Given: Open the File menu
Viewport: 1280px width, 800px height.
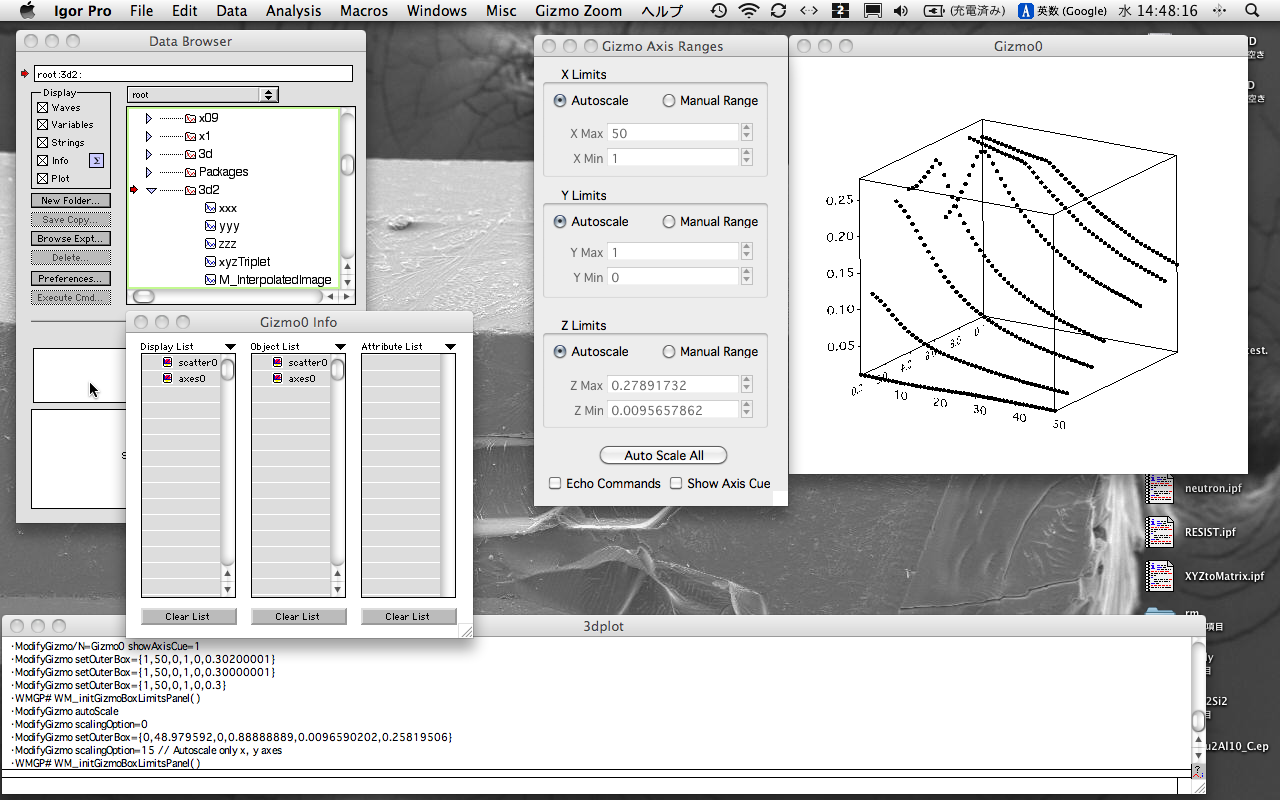Looking at the screenshot, I should [142, 11].
